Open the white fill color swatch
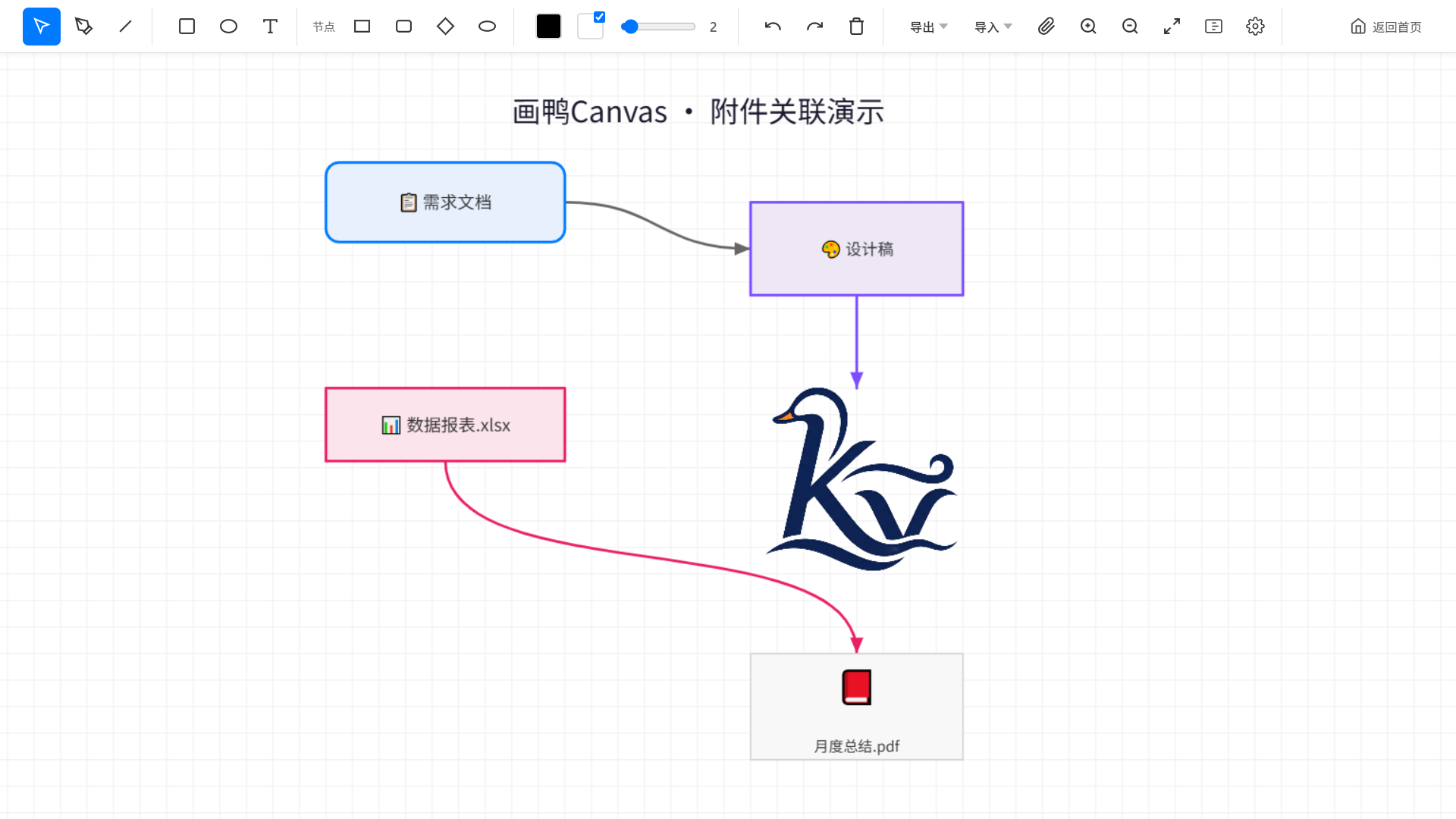1456x819 pixels. coord(589,28)
